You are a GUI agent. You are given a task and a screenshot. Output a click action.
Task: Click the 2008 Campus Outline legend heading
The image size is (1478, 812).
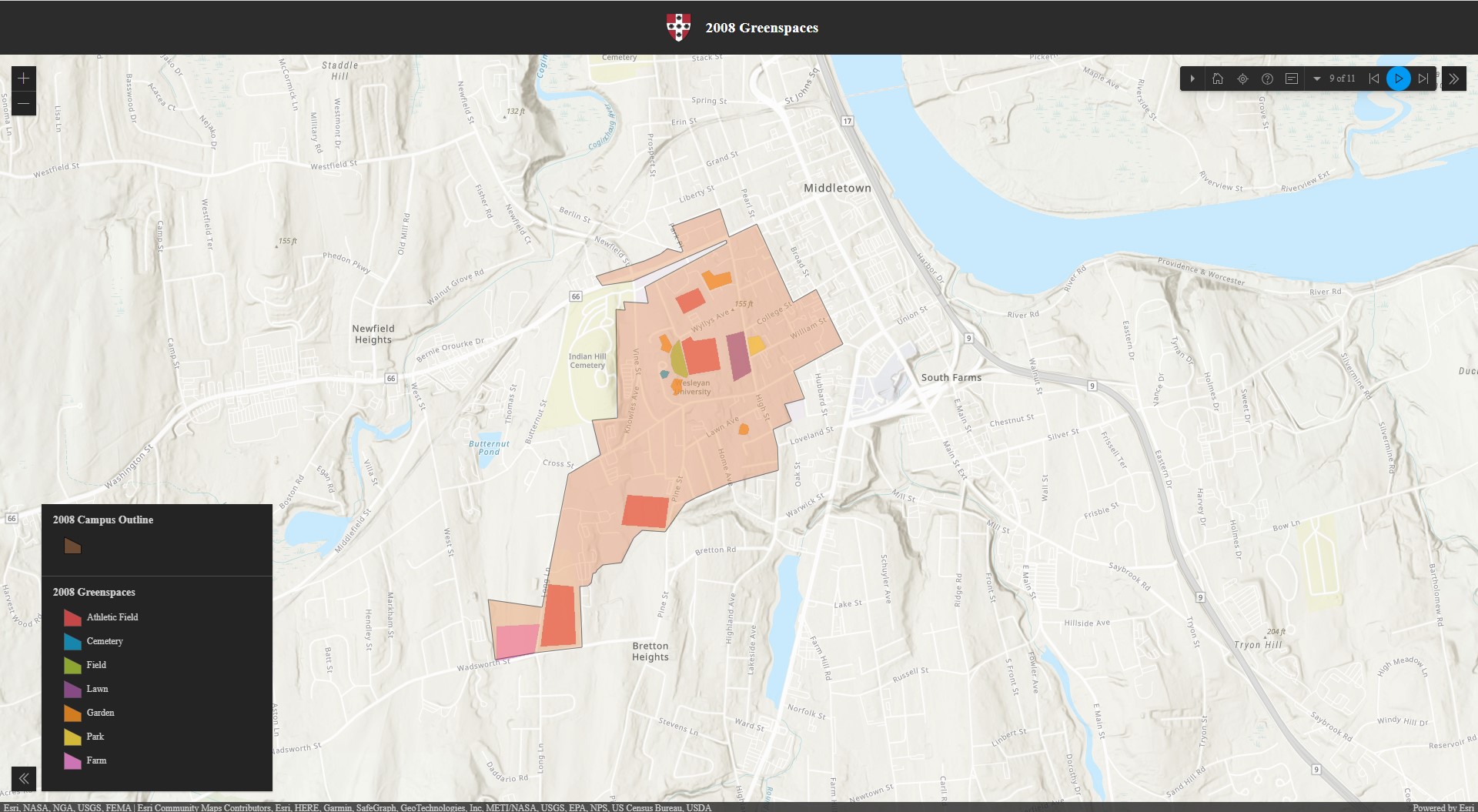pos(103,520)
